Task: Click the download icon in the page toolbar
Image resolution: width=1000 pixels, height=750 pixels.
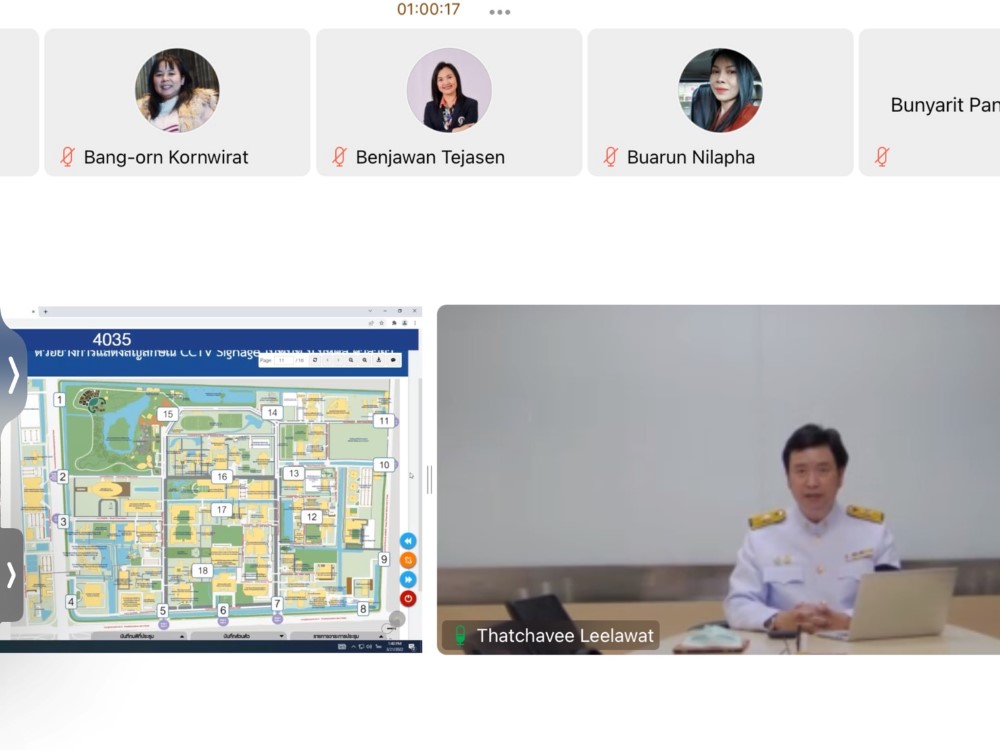Action: tap(378, 360)
